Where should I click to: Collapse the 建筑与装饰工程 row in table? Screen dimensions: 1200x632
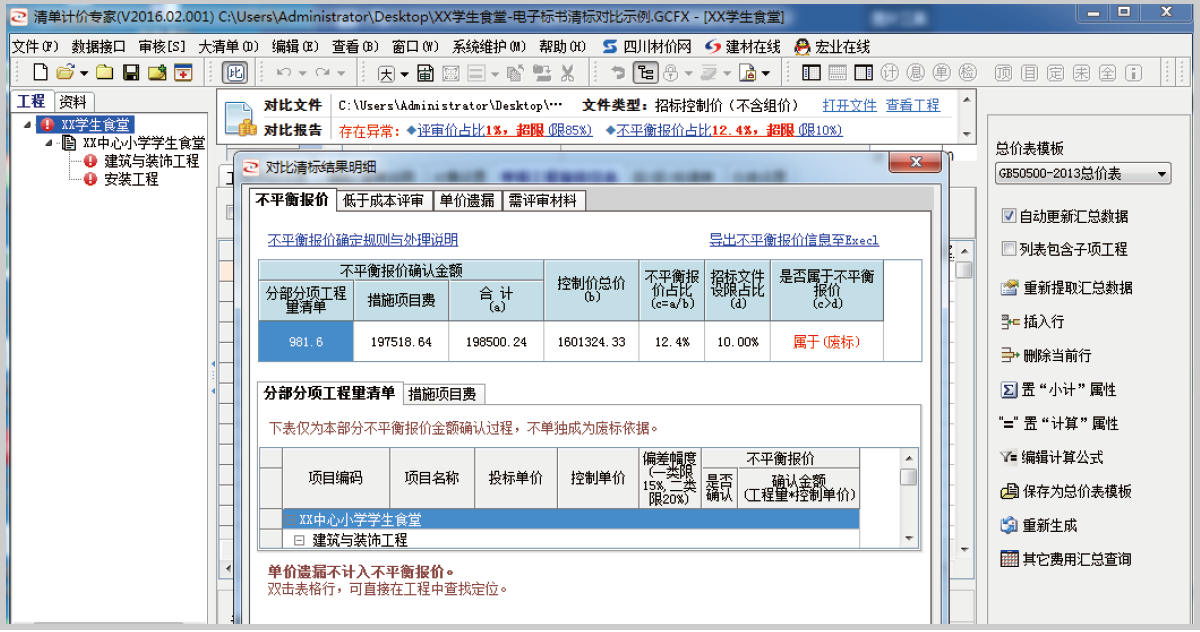[299, 540]
